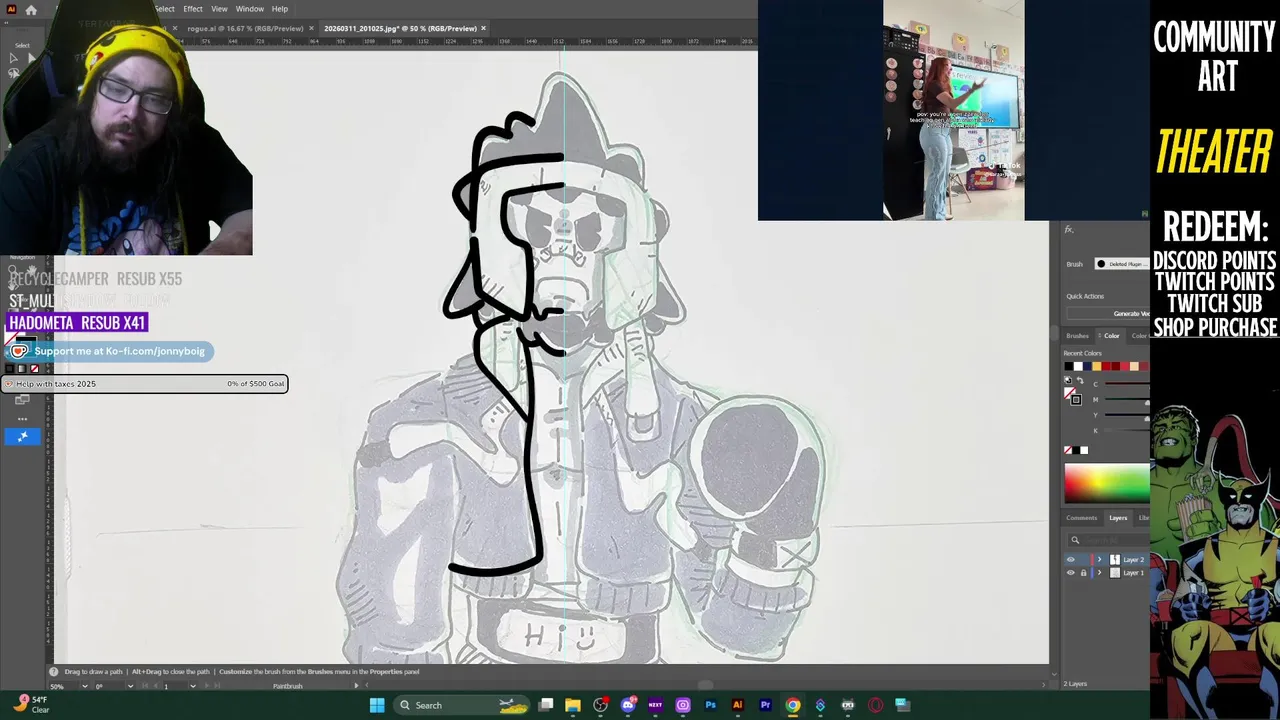Viewport: 1280px width, 720px height.
Task: Click the Ko-fi support link banner
Action: click(109, 351)
